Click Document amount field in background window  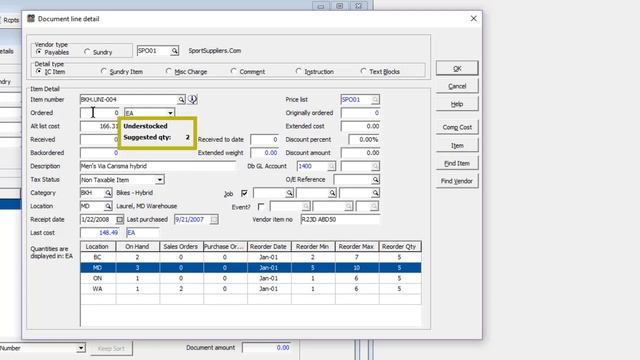[x=267, y=348]
